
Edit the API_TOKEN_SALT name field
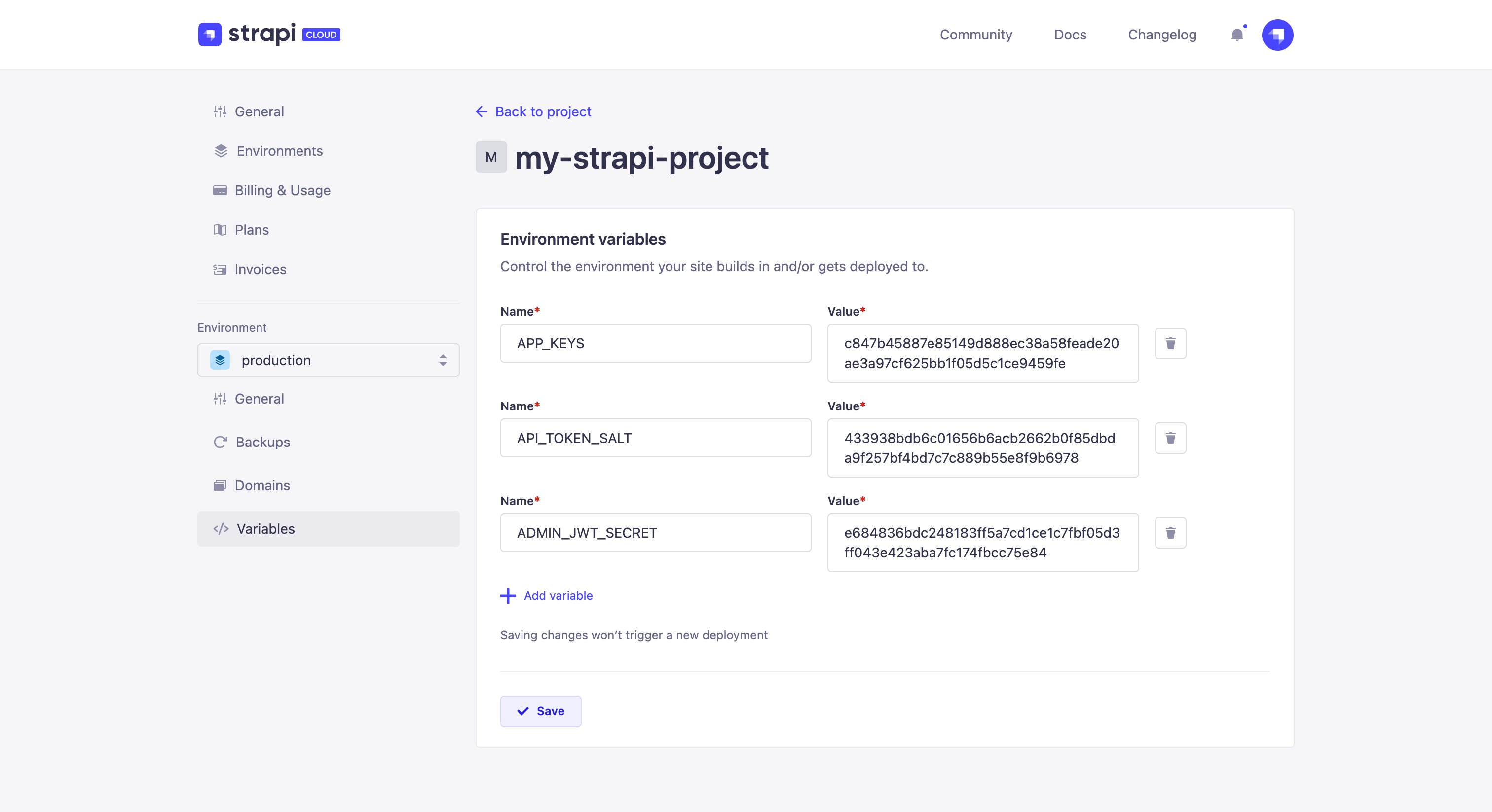[655, 438]
